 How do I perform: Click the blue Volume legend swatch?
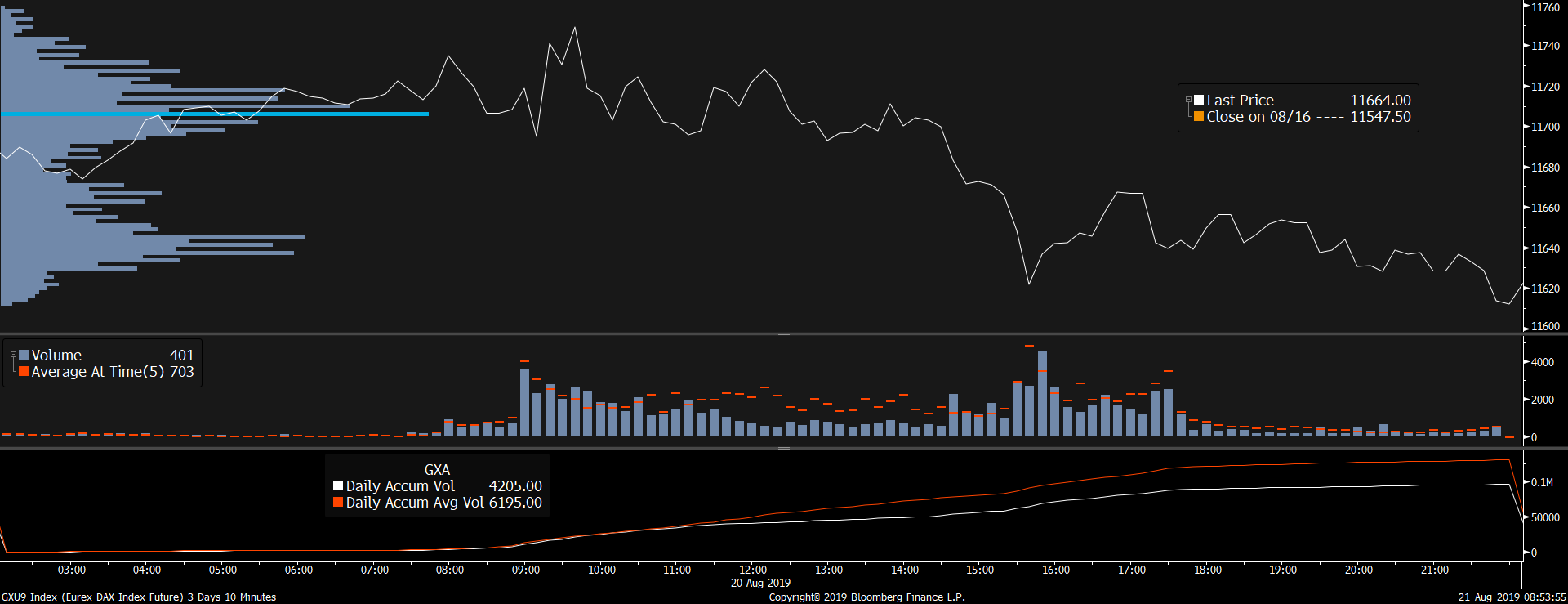click(24, 356)
